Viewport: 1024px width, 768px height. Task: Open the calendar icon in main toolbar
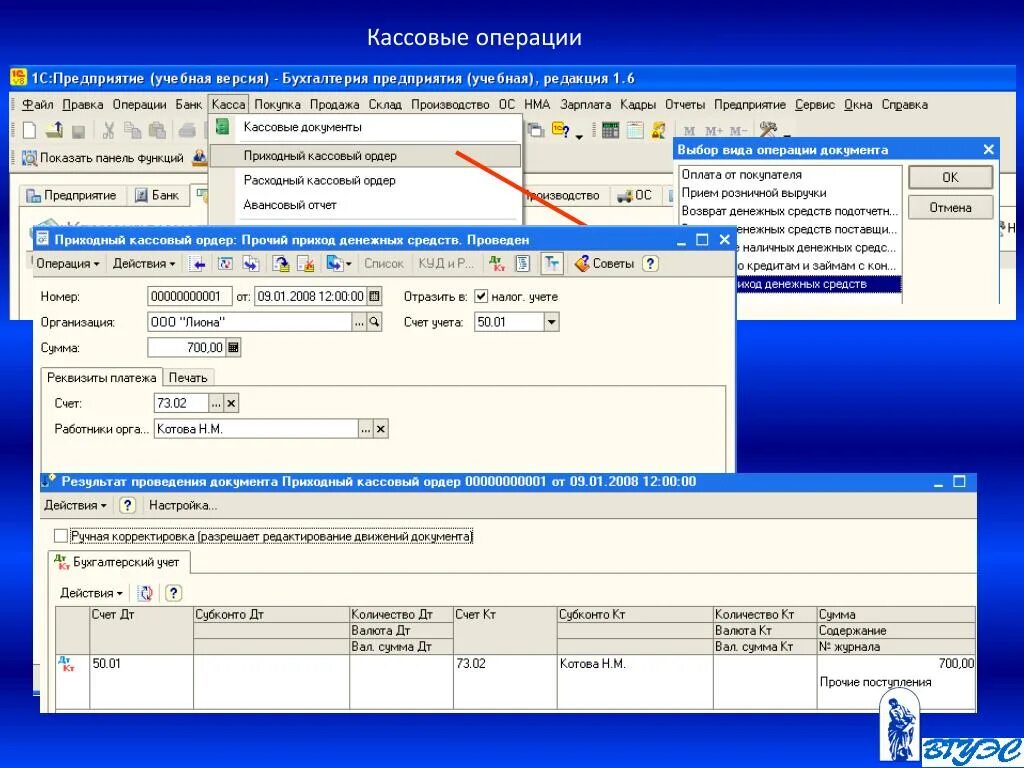635,130
